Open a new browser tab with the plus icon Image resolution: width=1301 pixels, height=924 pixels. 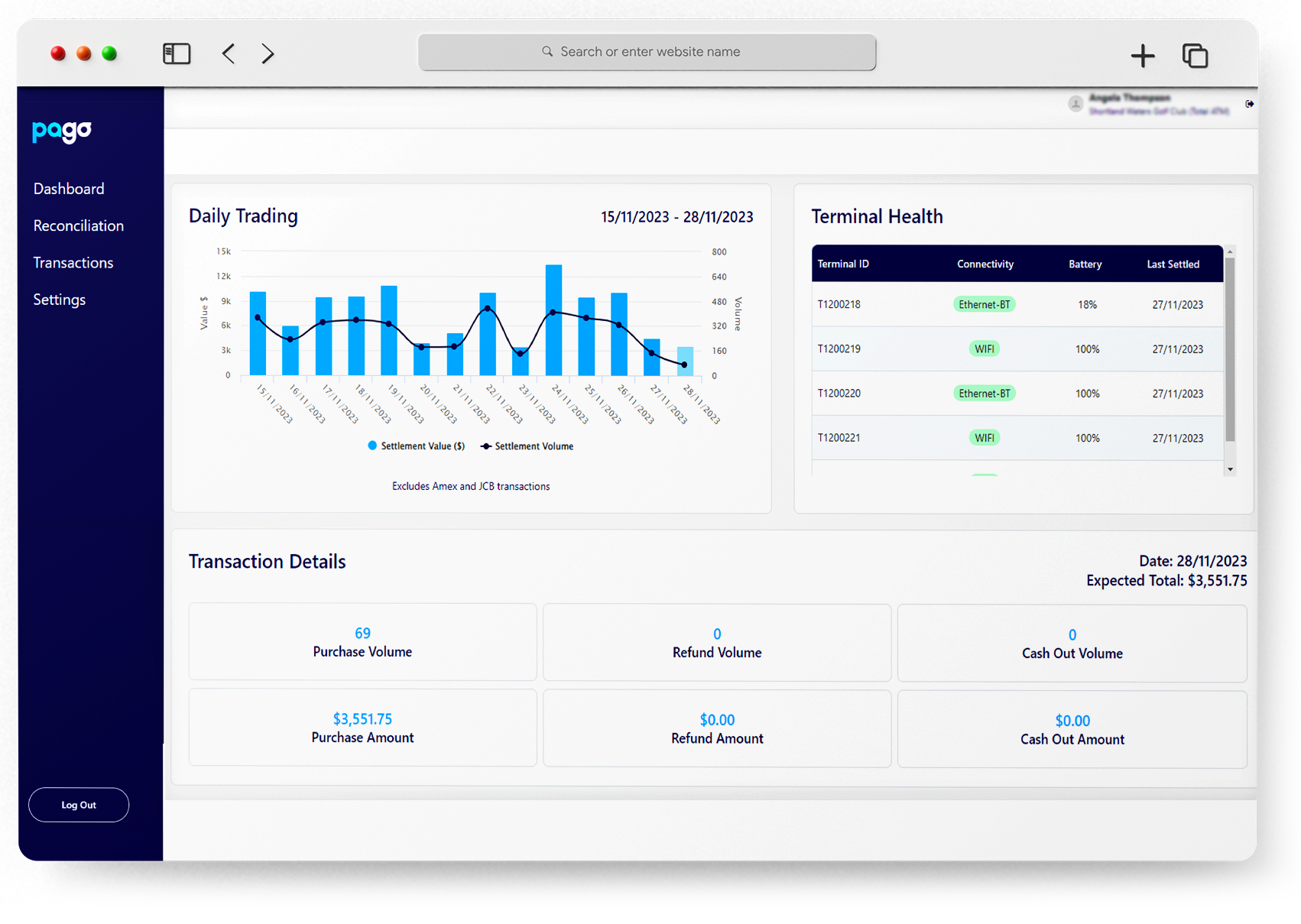pyautogui.click(x=1143, y=55)
